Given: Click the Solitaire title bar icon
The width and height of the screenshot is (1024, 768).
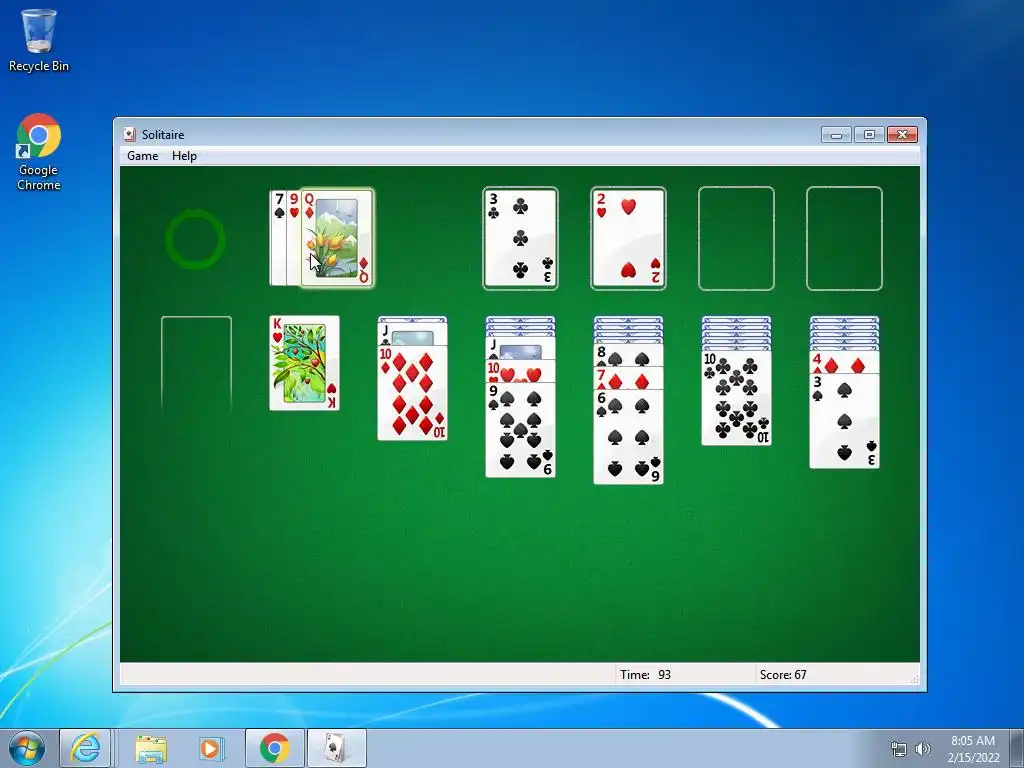Looking at the screenshot, I should [x=129, y=135].
